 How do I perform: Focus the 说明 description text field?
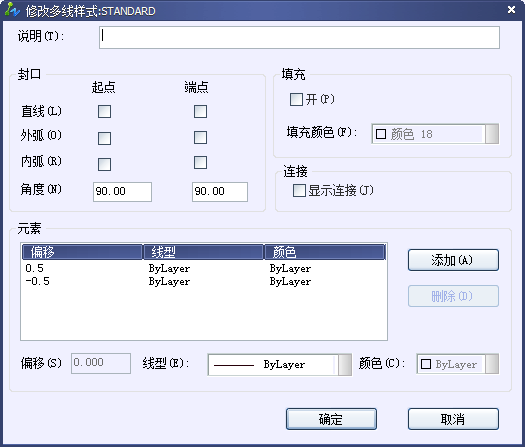click(299, 38)
